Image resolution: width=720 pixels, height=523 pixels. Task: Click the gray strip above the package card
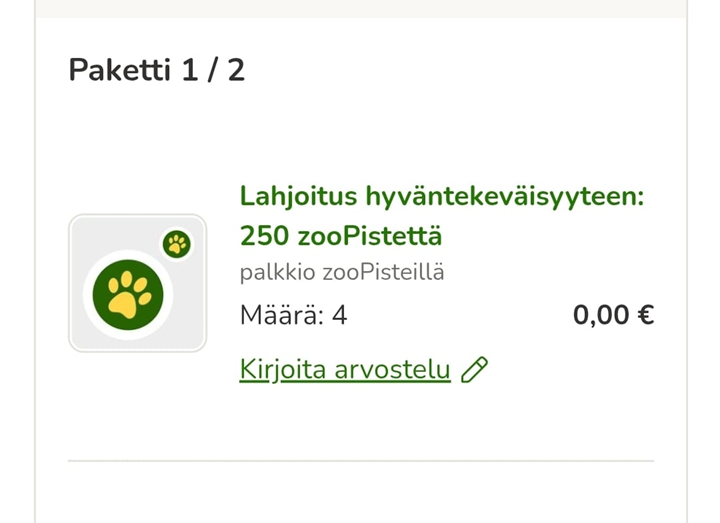(360, 8)
